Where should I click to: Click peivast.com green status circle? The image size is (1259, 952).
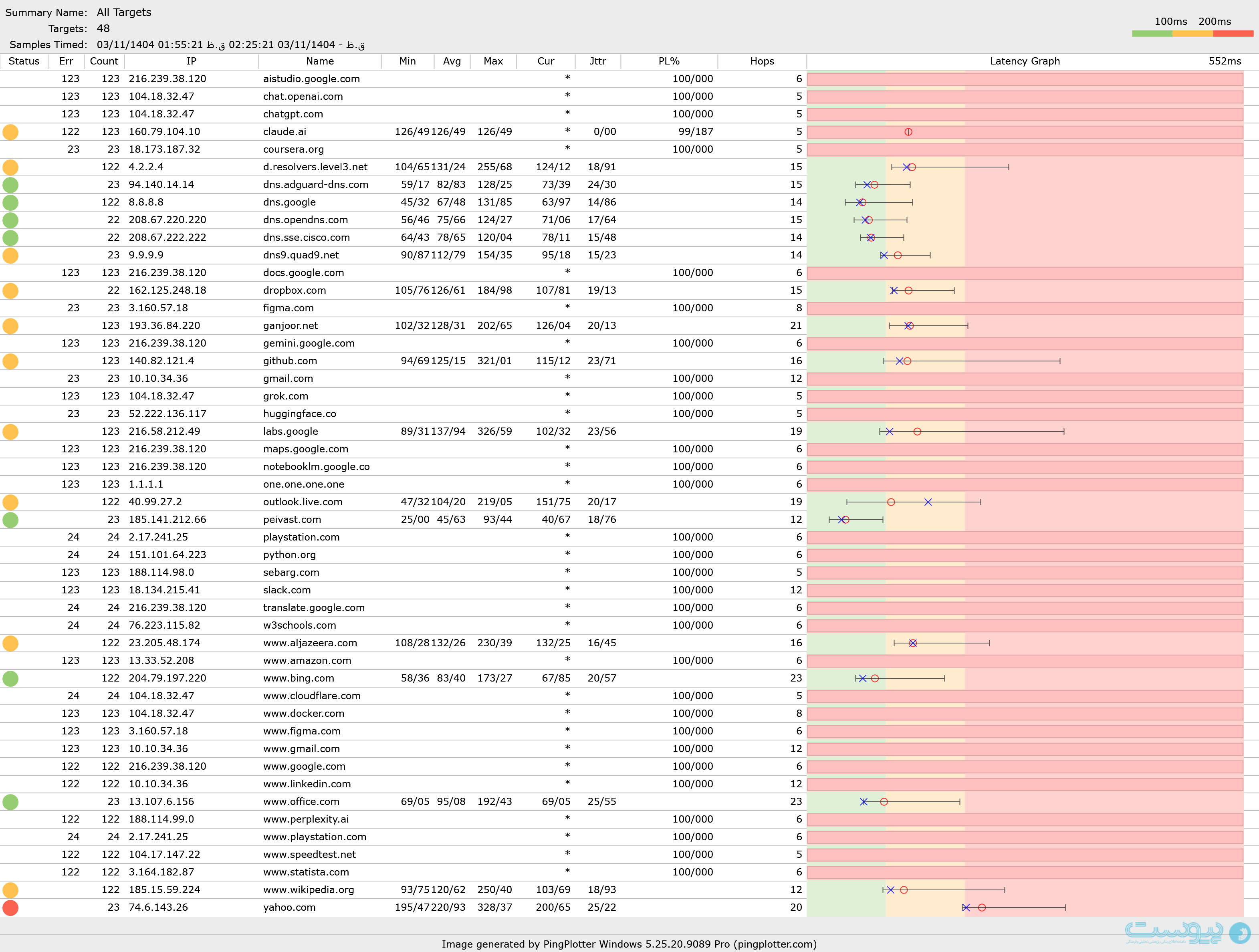(10, 520)
